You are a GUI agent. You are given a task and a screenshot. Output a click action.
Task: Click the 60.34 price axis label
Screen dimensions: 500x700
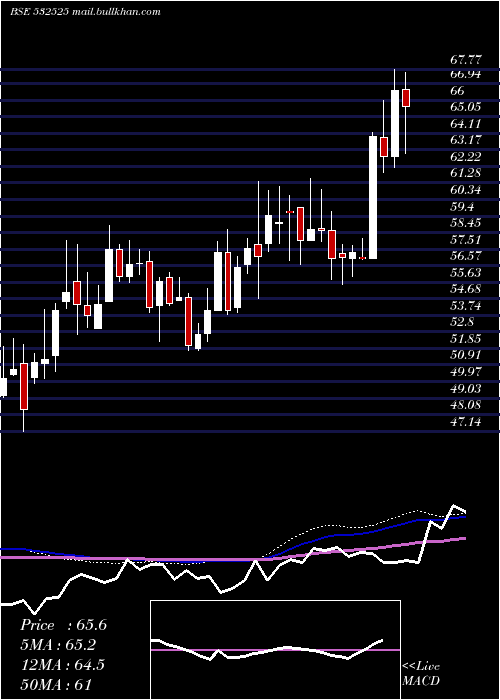point(466,190)
